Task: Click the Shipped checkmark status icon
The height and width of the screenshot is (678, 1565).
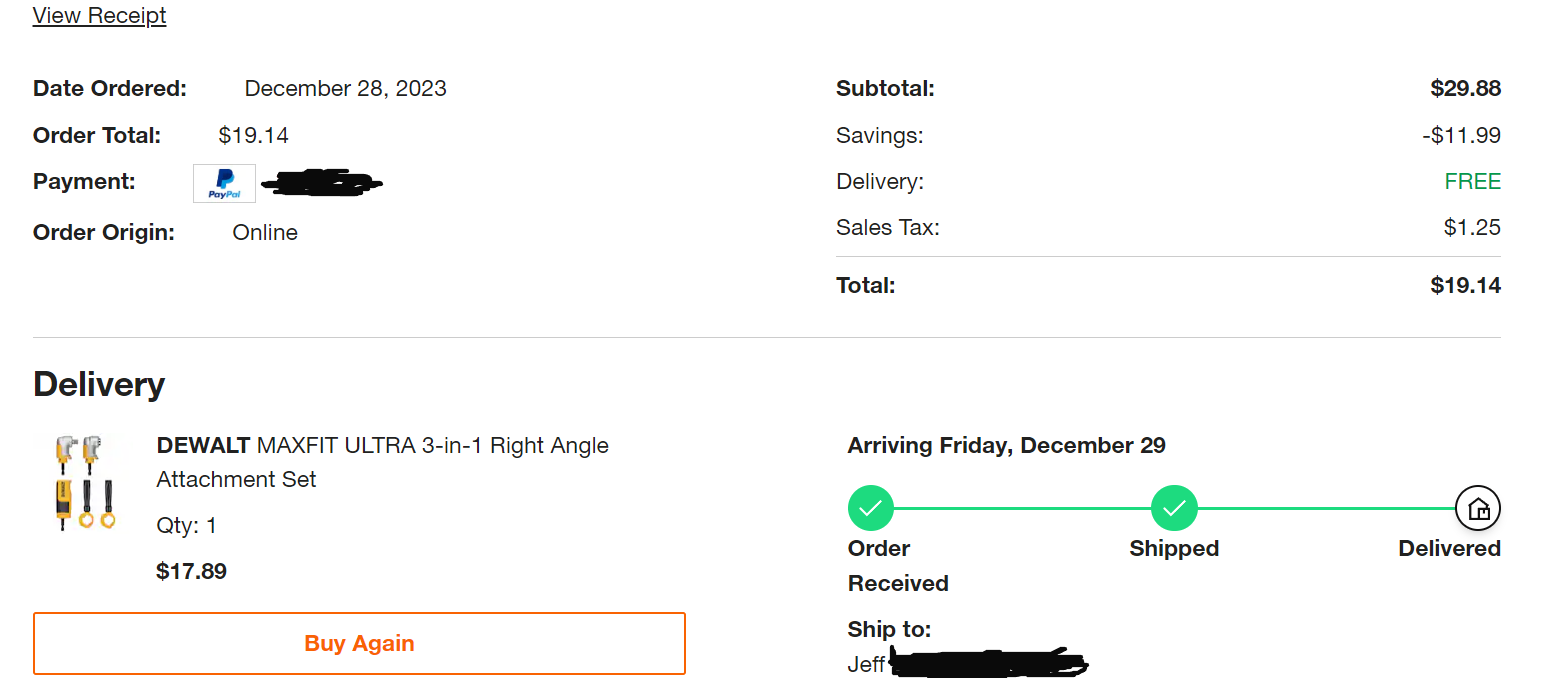Action: point(1174,508)
